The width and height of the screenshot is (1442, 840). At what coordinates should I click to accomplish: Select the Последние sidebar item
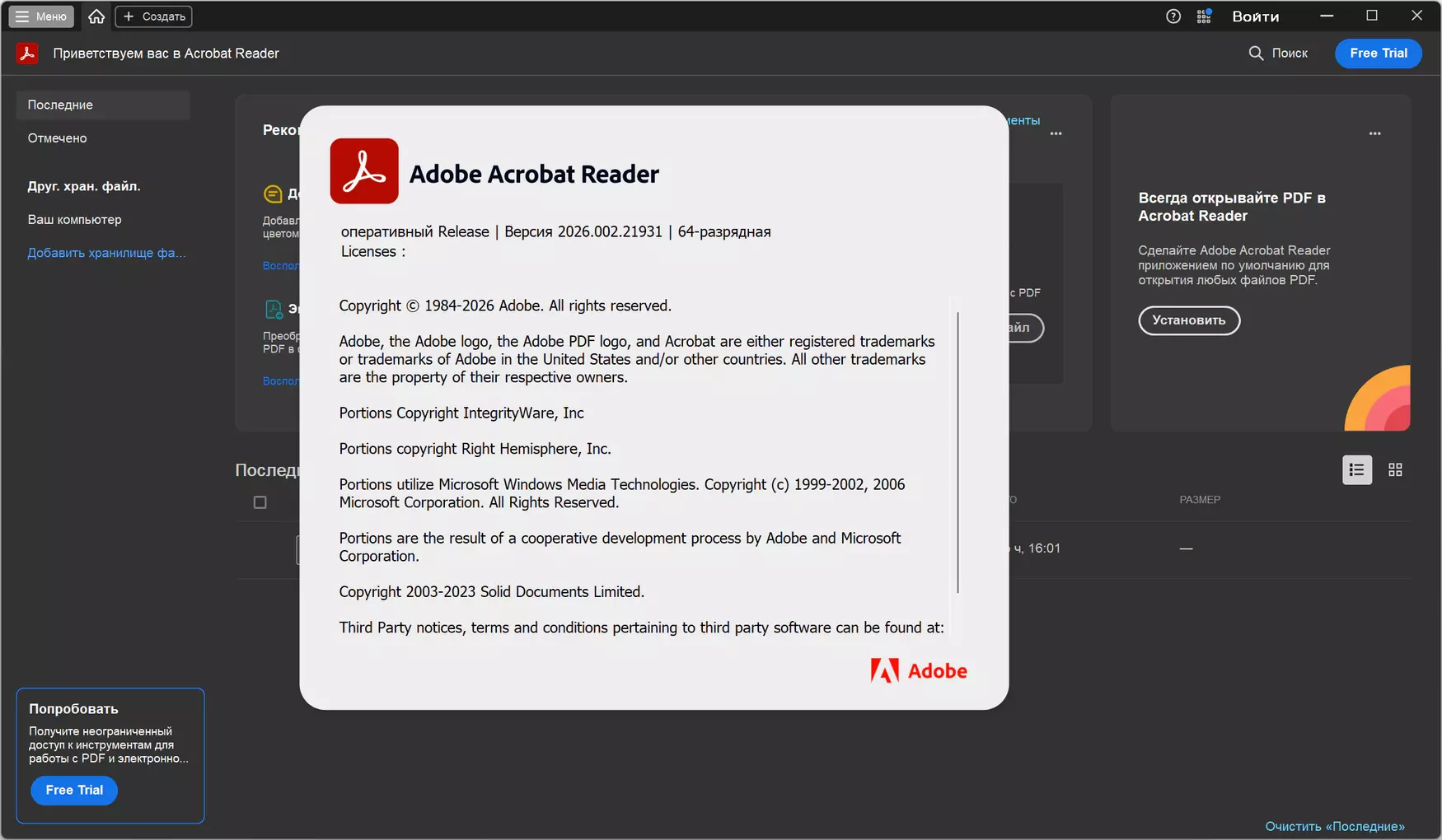[x=103, y=105]
